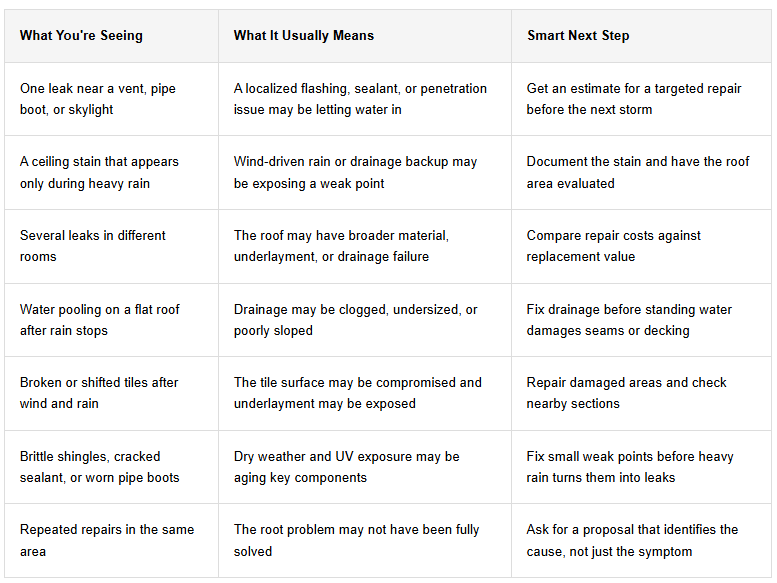Click the ceiling stain heavy rain cell
The height and width of the screenshot is (583, 777).
(x=111, y=172)
